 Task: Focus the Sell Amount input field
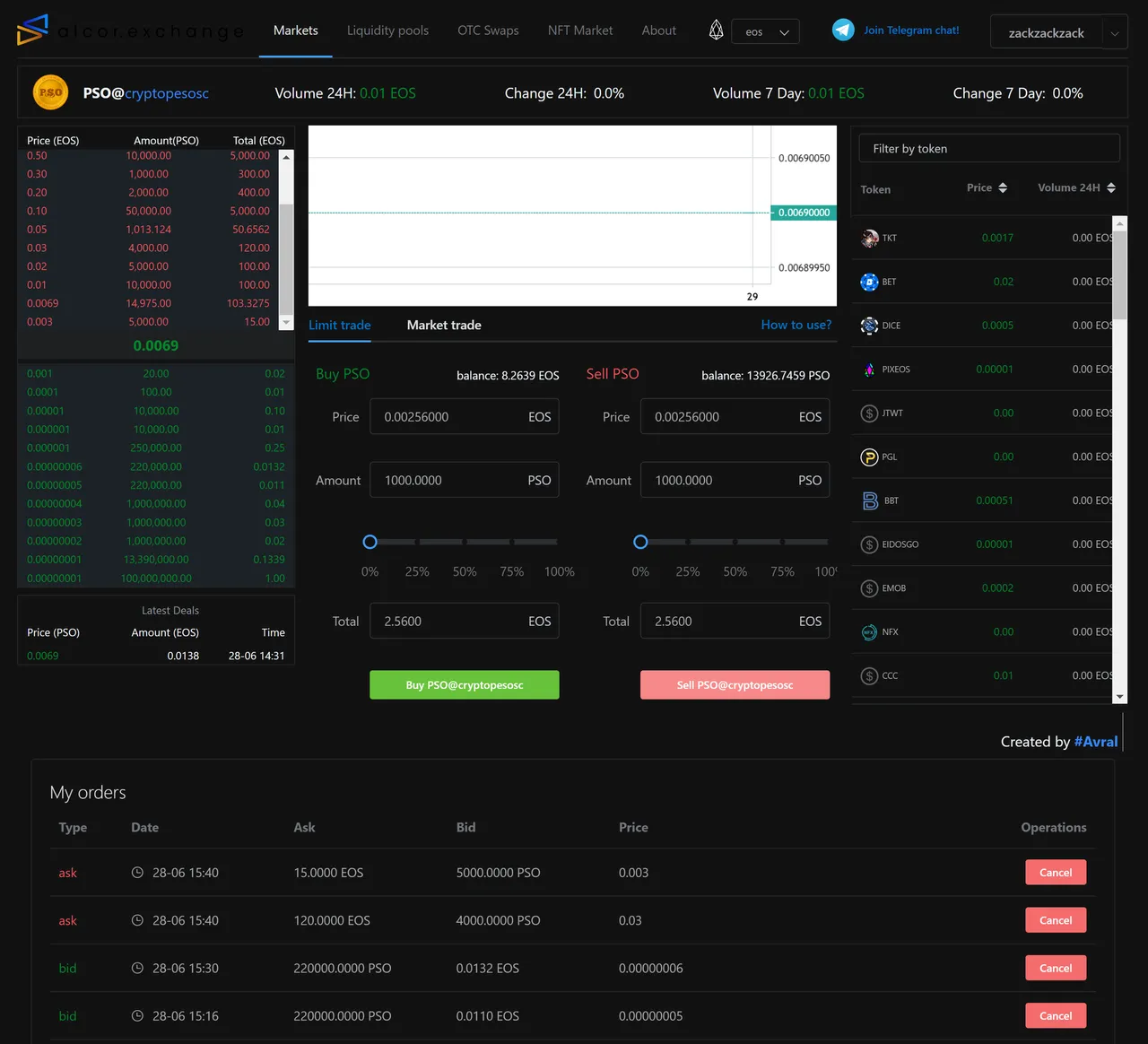(x=735, y=481)
